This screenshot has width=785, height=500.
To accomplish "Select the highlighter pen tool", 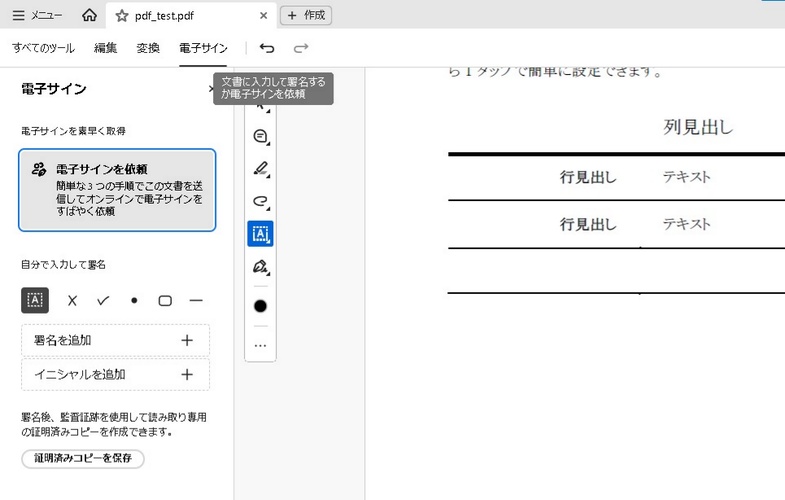I will coord(260,169).
